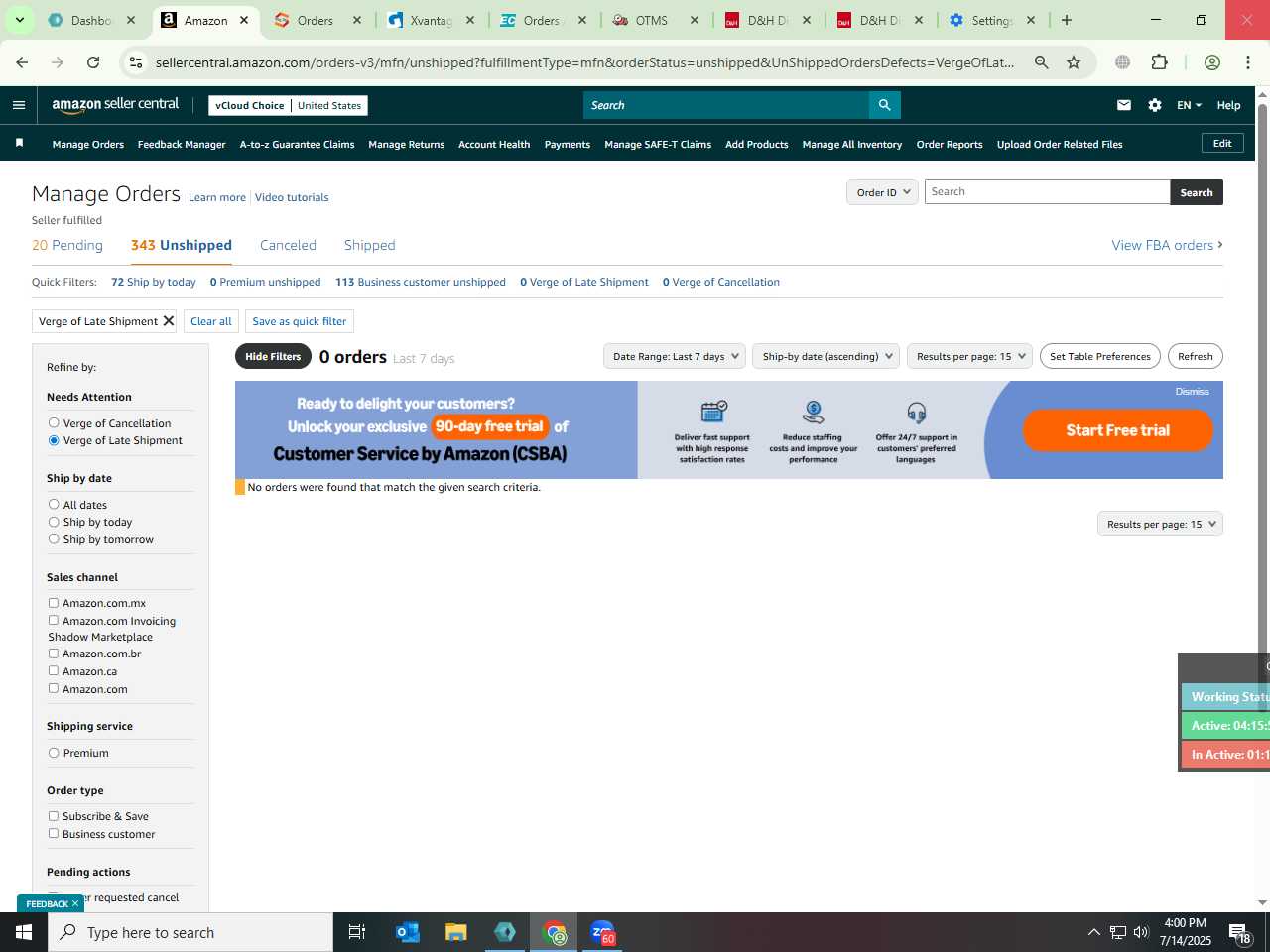Screen dimensions: 1270x952
Task: Switch to the Shipped orders tab
Action: tap(369, 245)
